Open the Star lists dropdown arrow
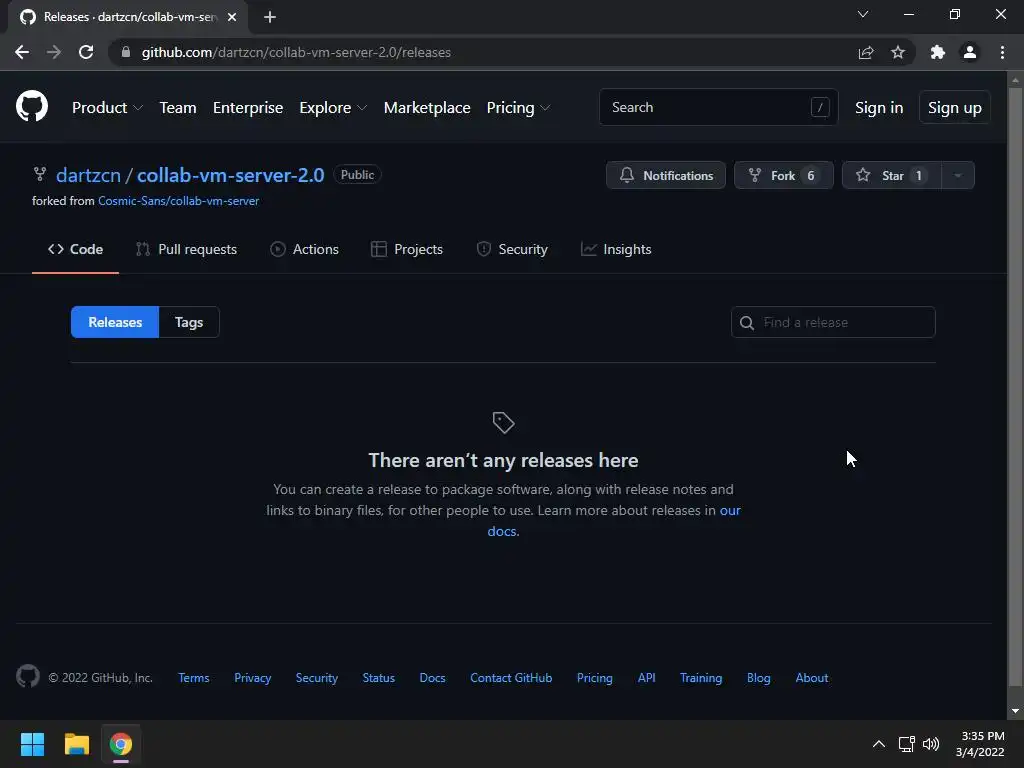The height and width of the screenshot is (768, 1024). [x=958, y=175]
